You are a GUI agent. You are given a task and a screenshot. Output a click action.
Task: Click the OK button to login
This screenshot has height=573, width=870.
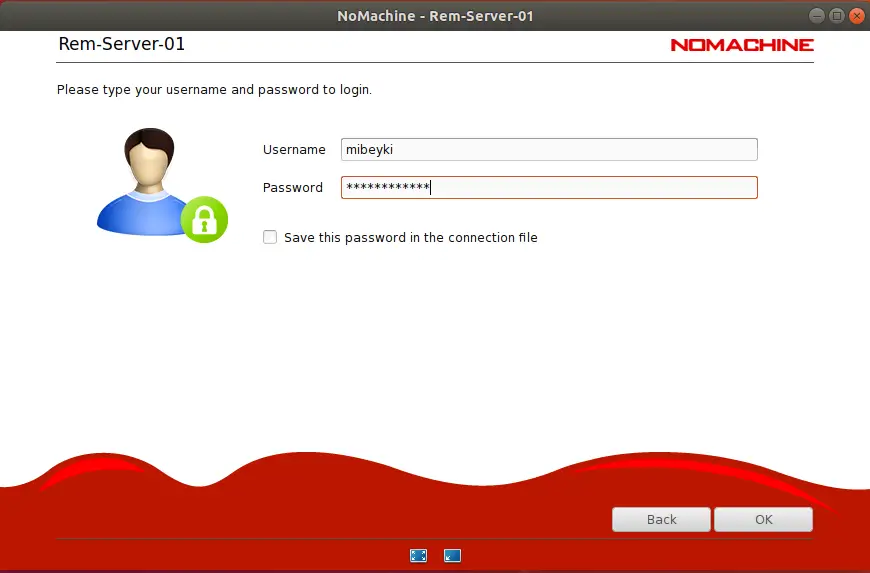click(x=763, y=519)
